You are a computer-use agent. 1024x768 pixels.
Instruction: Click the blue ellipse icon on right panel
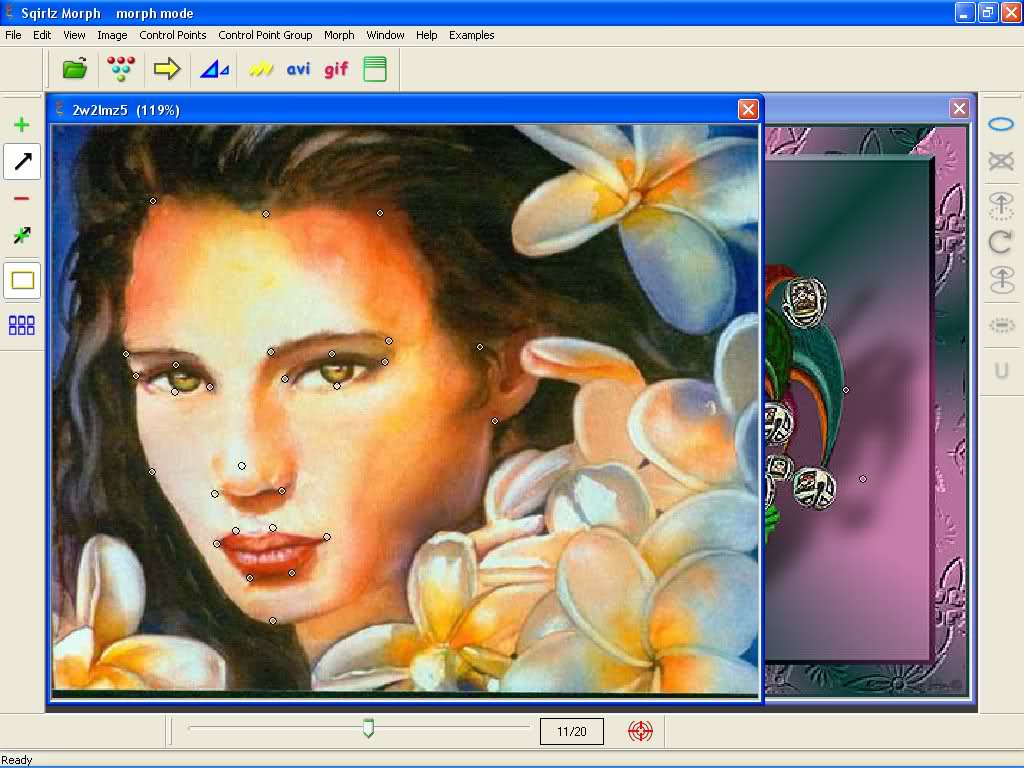1000,124
